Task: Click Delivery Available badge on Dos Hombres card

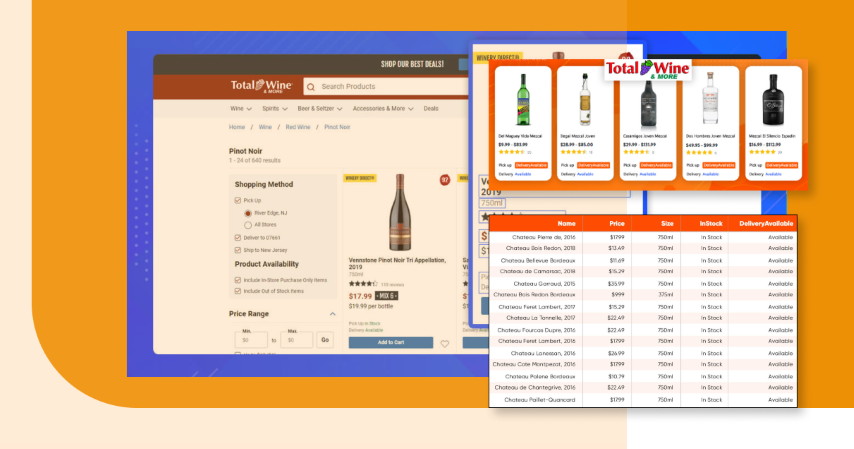Action: pyautogui.click(x=719, y=165)
